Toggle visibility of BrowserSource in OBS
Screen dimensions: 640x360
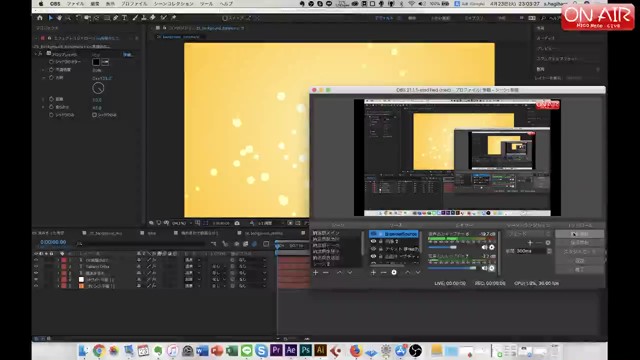pos(373,234)
